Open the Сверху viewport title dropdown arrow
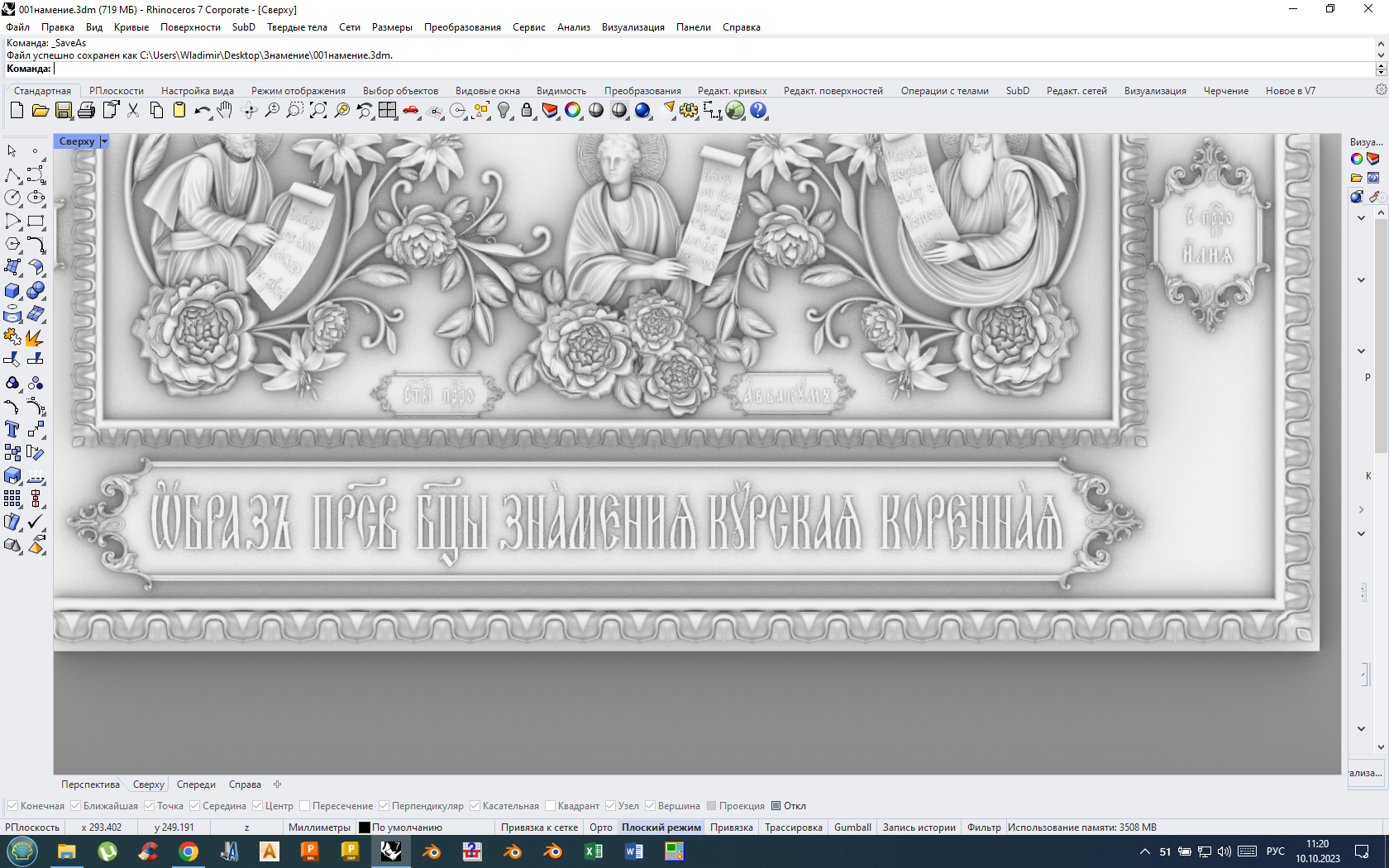This screenshot has width=1389, height=868. click(x=104, y=141)
